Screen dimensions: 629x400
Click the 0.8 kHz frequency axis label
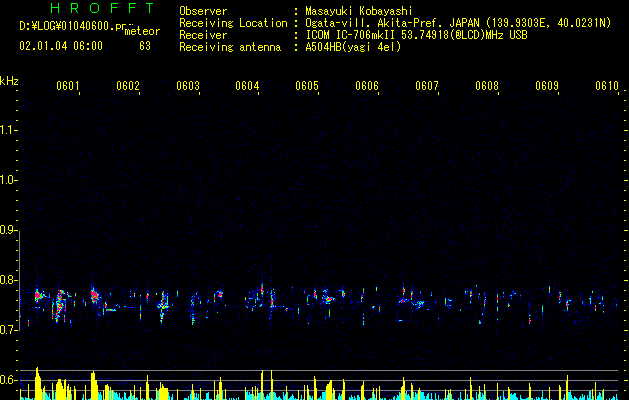pos(8,280)
